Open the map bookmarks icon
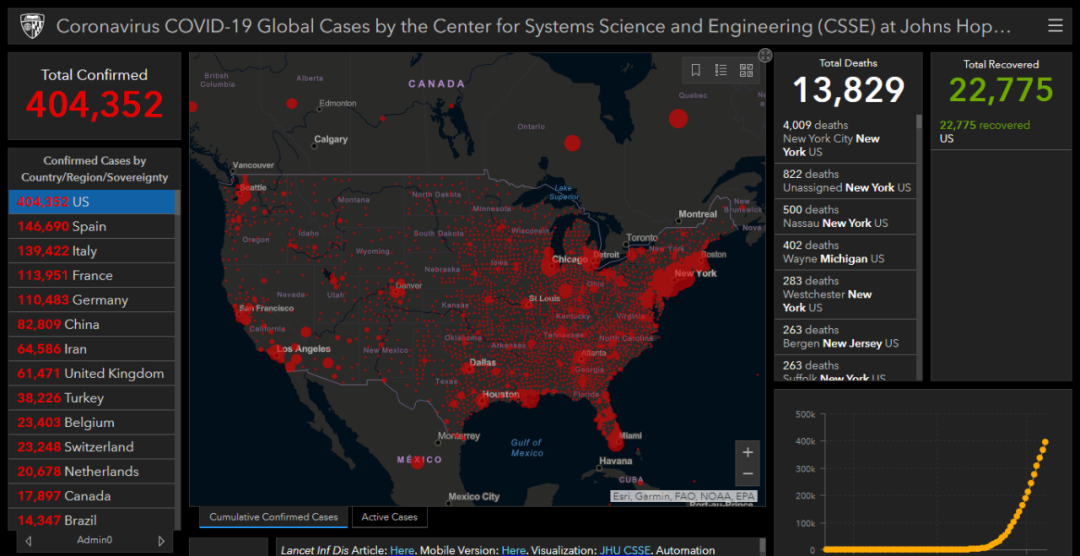 (696, 70)
